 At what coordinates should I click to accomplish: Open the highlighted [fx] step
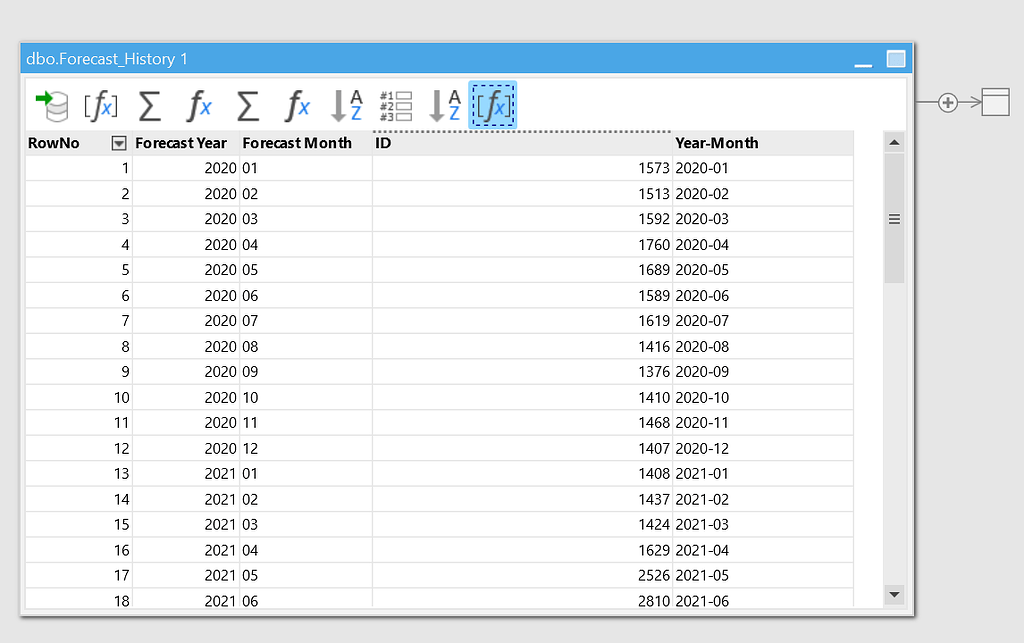tap(492, 105)
